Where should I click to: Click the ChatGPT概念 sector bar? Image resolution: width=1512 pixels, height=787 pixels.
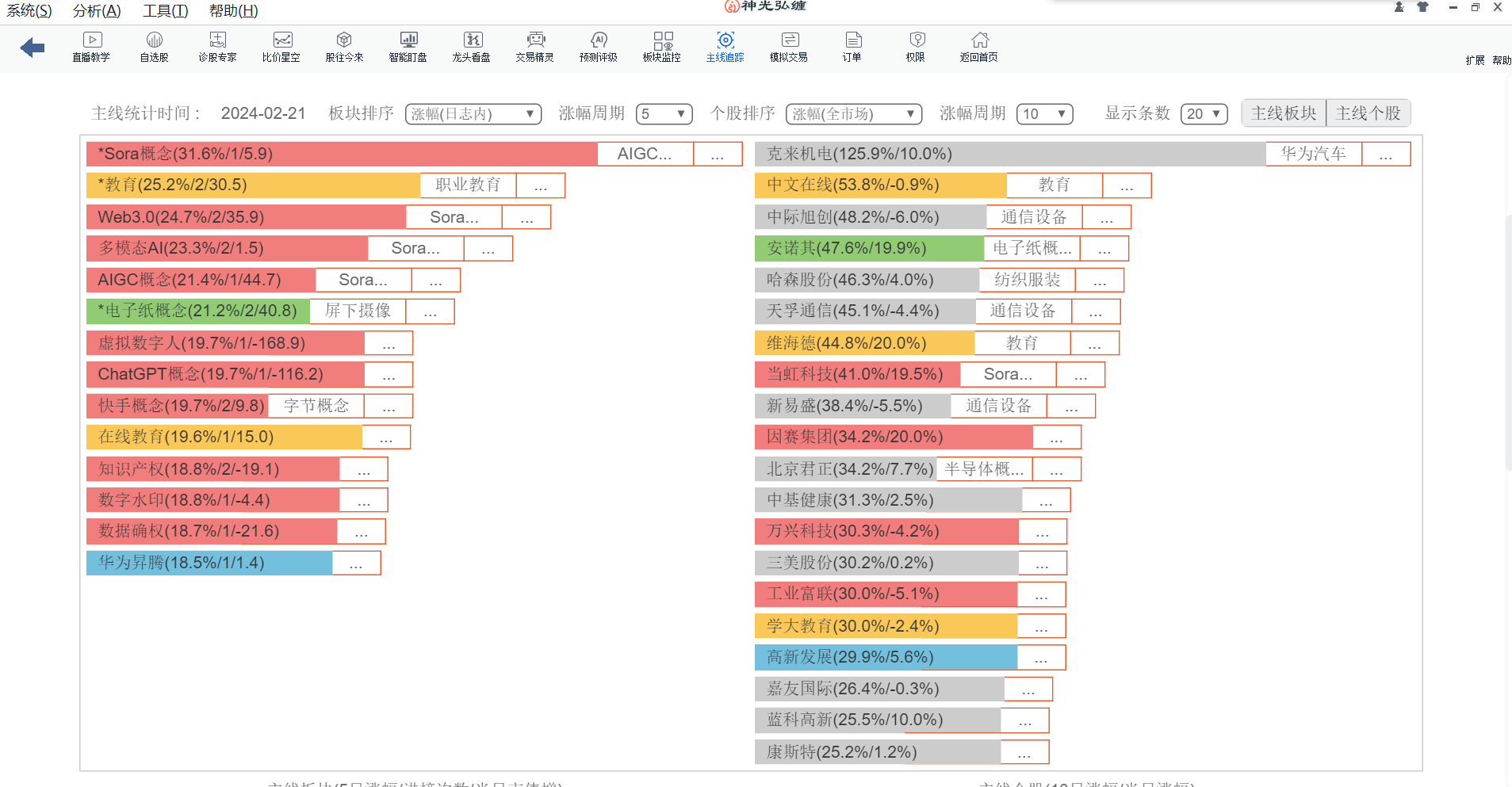pos(225,374)
